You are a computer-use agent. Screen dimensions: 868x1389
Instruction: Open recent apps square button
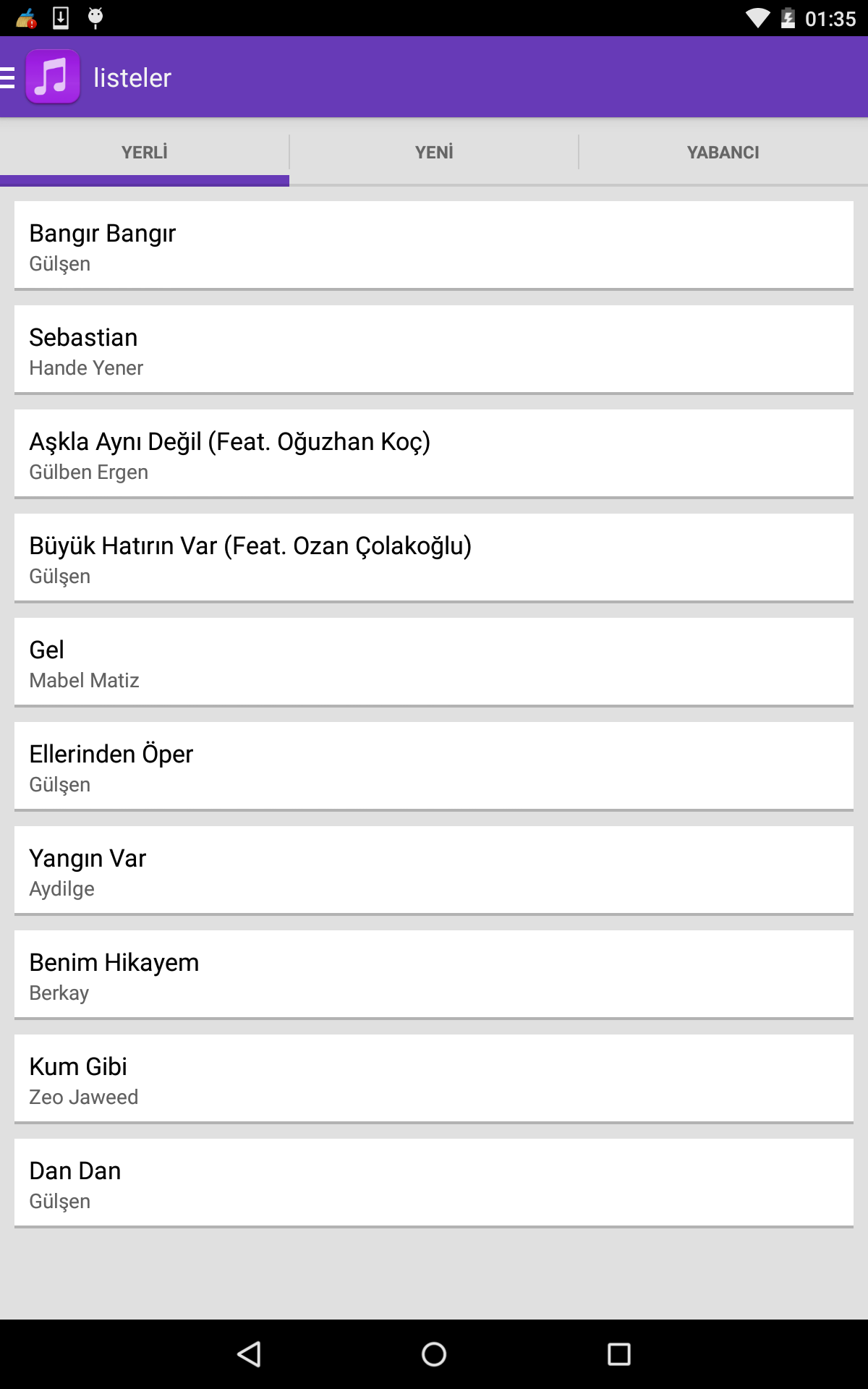(619, 1354)
